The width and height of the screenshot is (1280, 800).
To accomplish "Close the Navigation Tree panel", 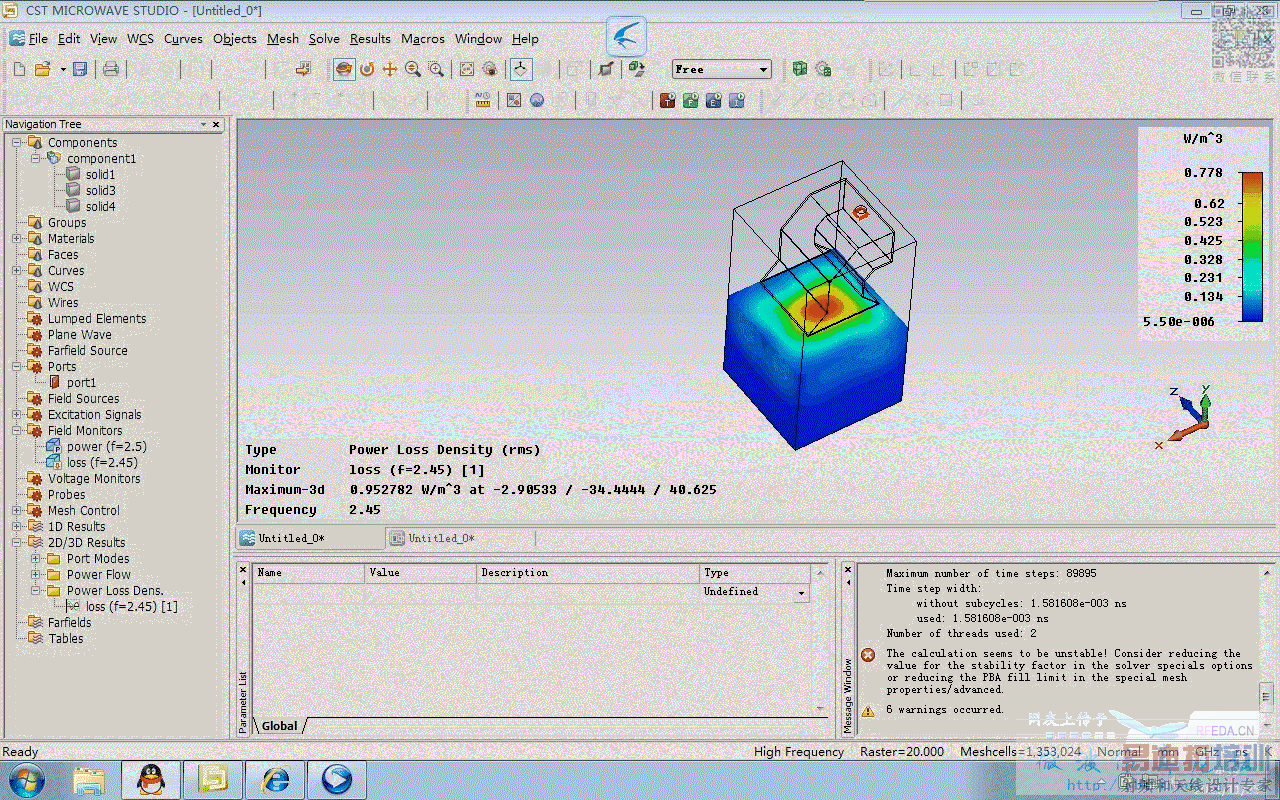I will click(x=216, y=124).
